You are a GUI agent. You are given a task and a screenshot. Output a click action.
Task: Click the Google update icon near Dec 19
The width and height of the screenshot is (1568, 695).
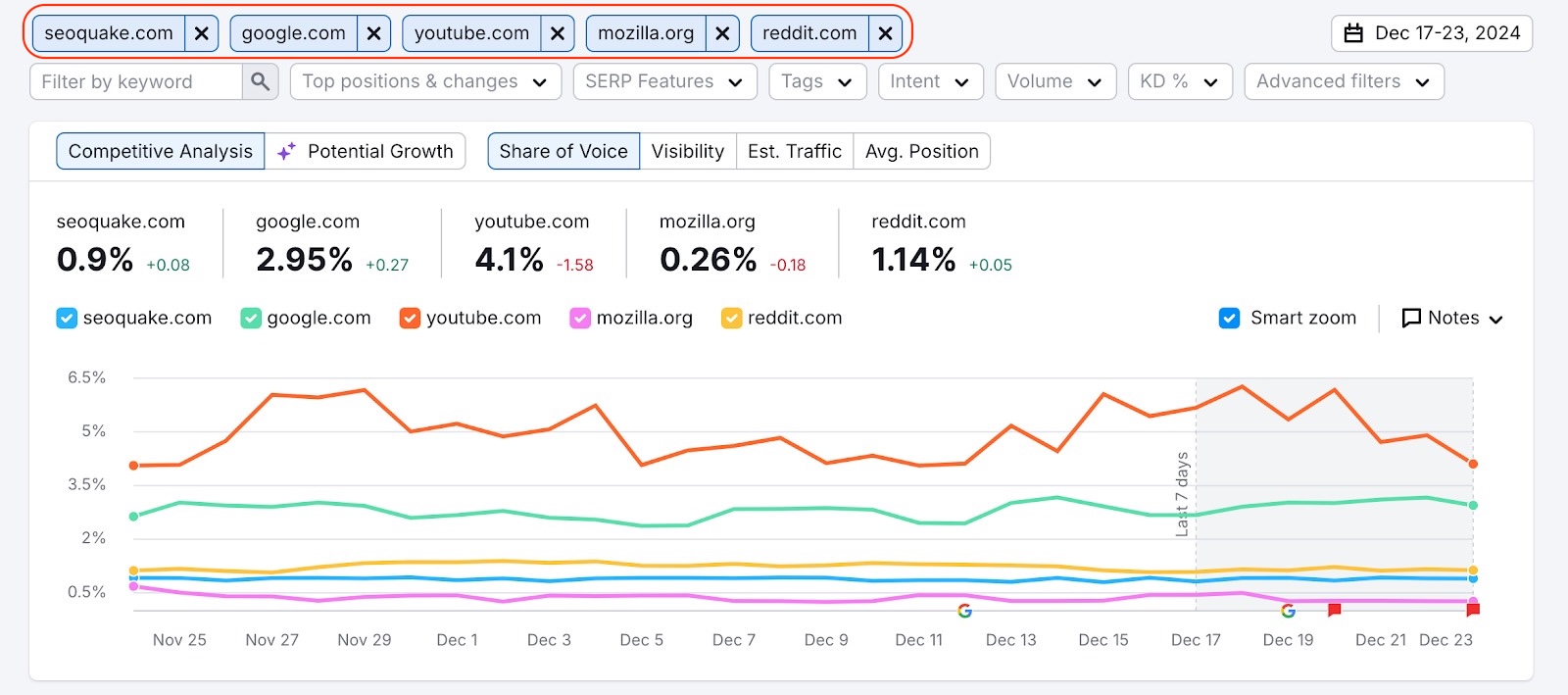1286,611
